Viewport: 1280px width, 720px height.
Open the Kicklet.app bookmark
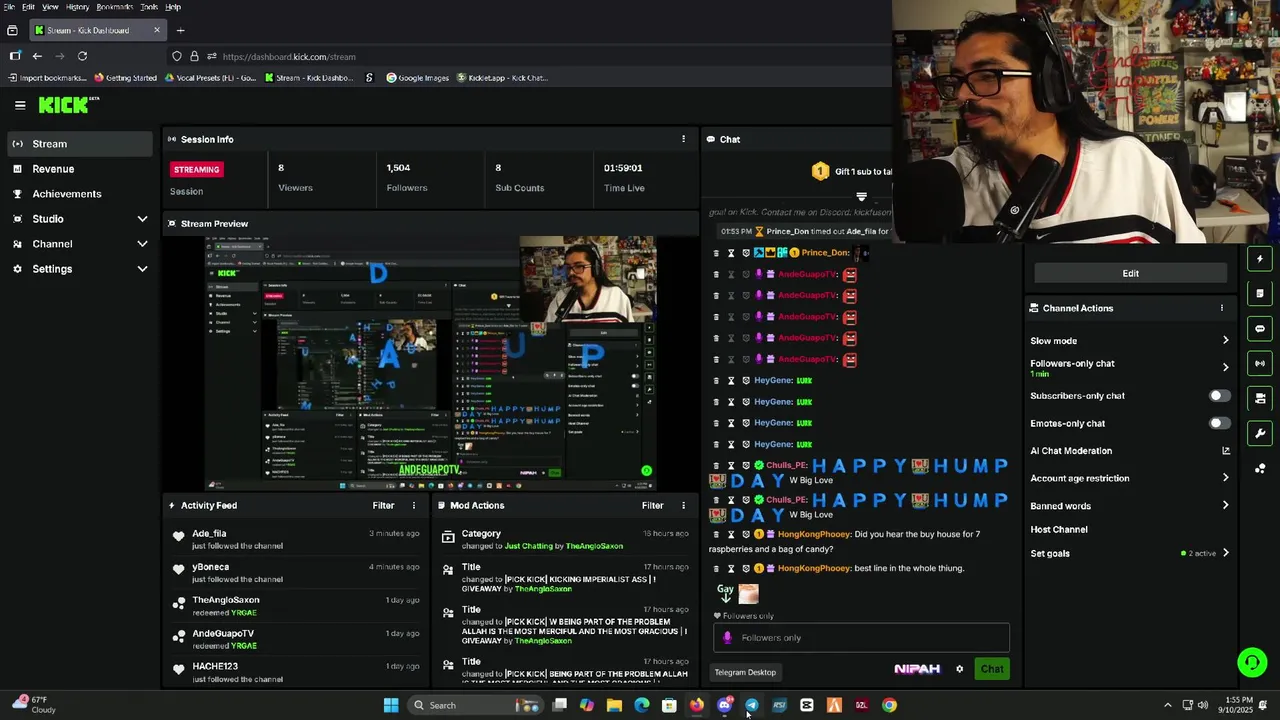pyautogui.click(x=502, y=78)
